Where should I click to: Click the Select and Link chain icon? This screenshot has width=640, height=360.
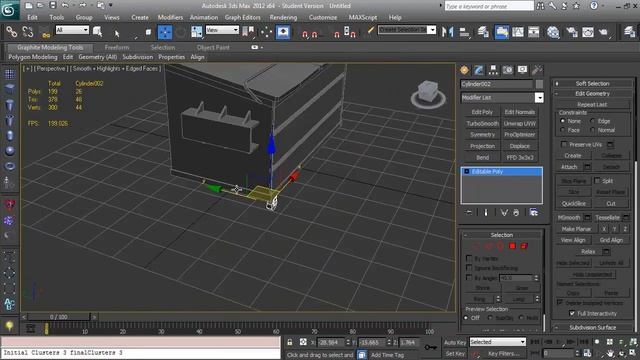(x=11, y=31)
